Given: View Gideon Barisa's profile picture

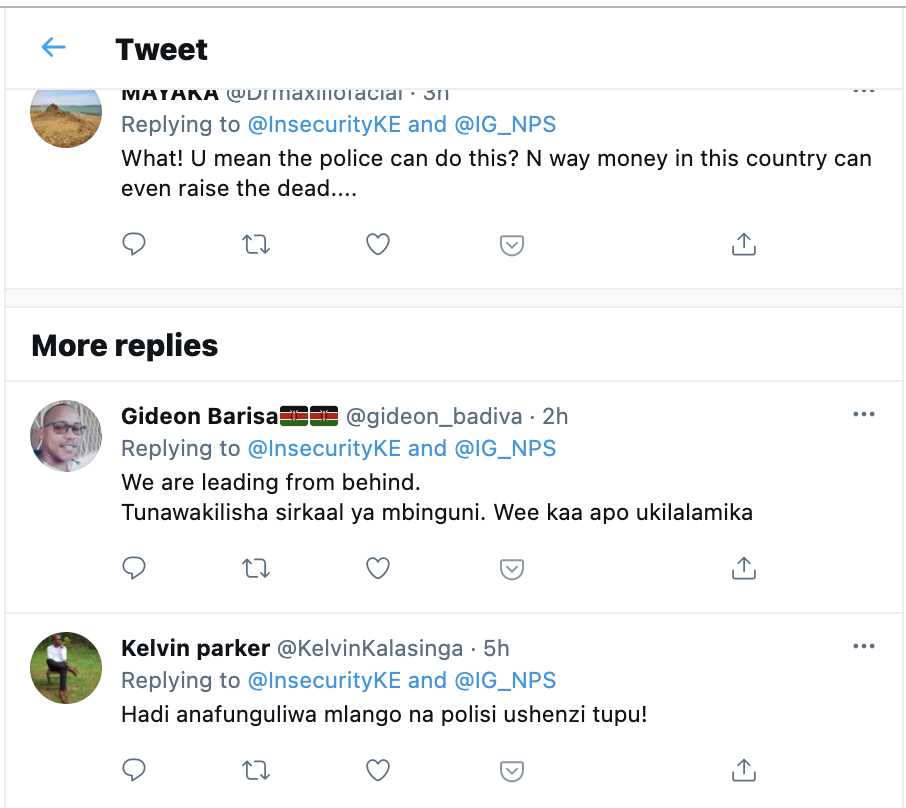Looking at the screenshot, I should (66, 436).
